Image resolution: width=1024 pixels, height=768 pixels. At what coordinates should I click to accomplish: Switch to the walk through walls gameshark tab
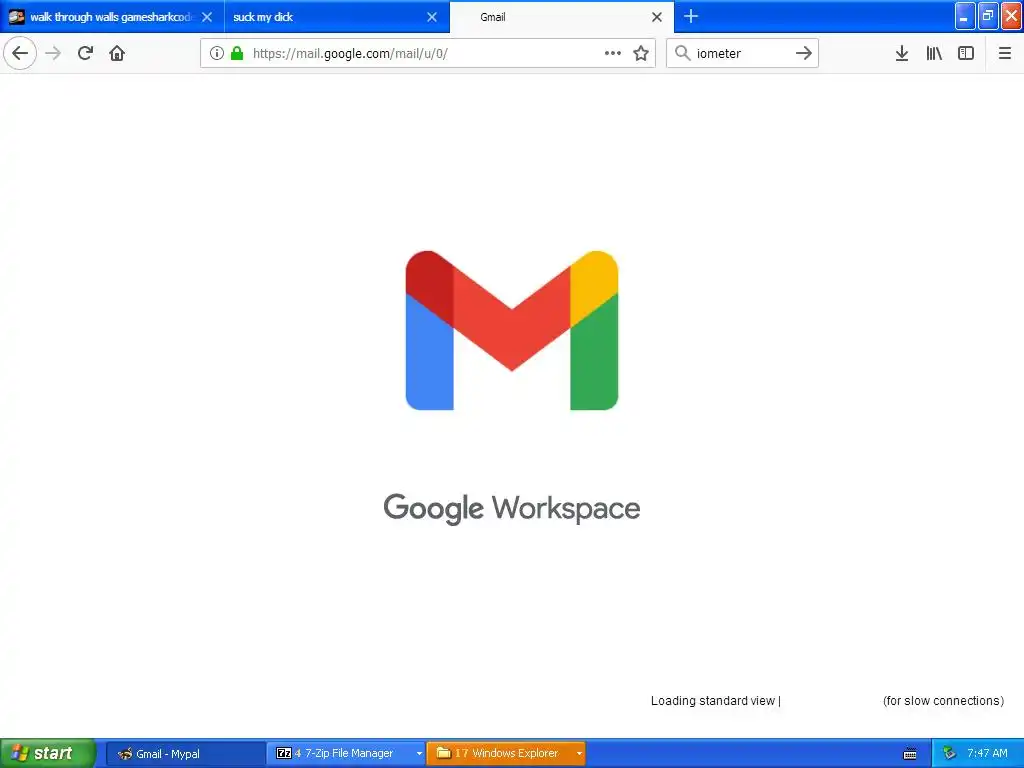112,17
